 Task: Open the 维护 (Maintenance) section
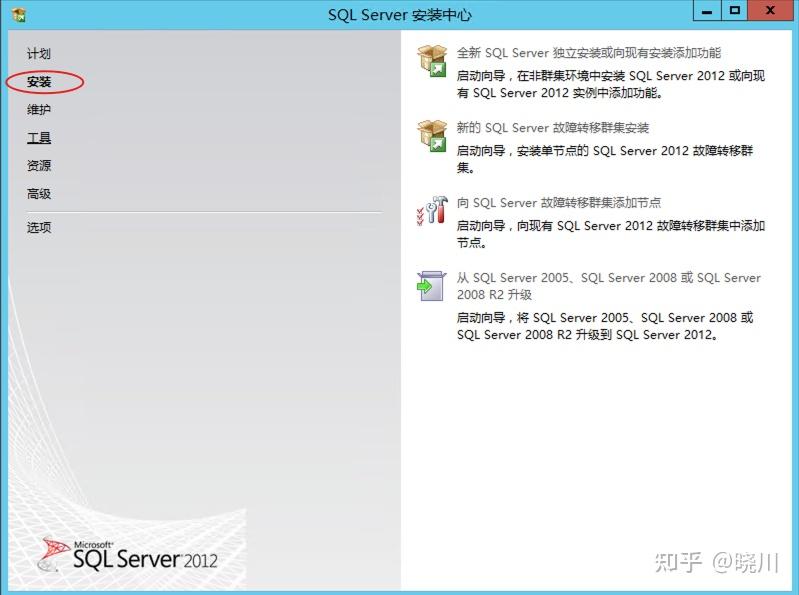pos(39,110)
